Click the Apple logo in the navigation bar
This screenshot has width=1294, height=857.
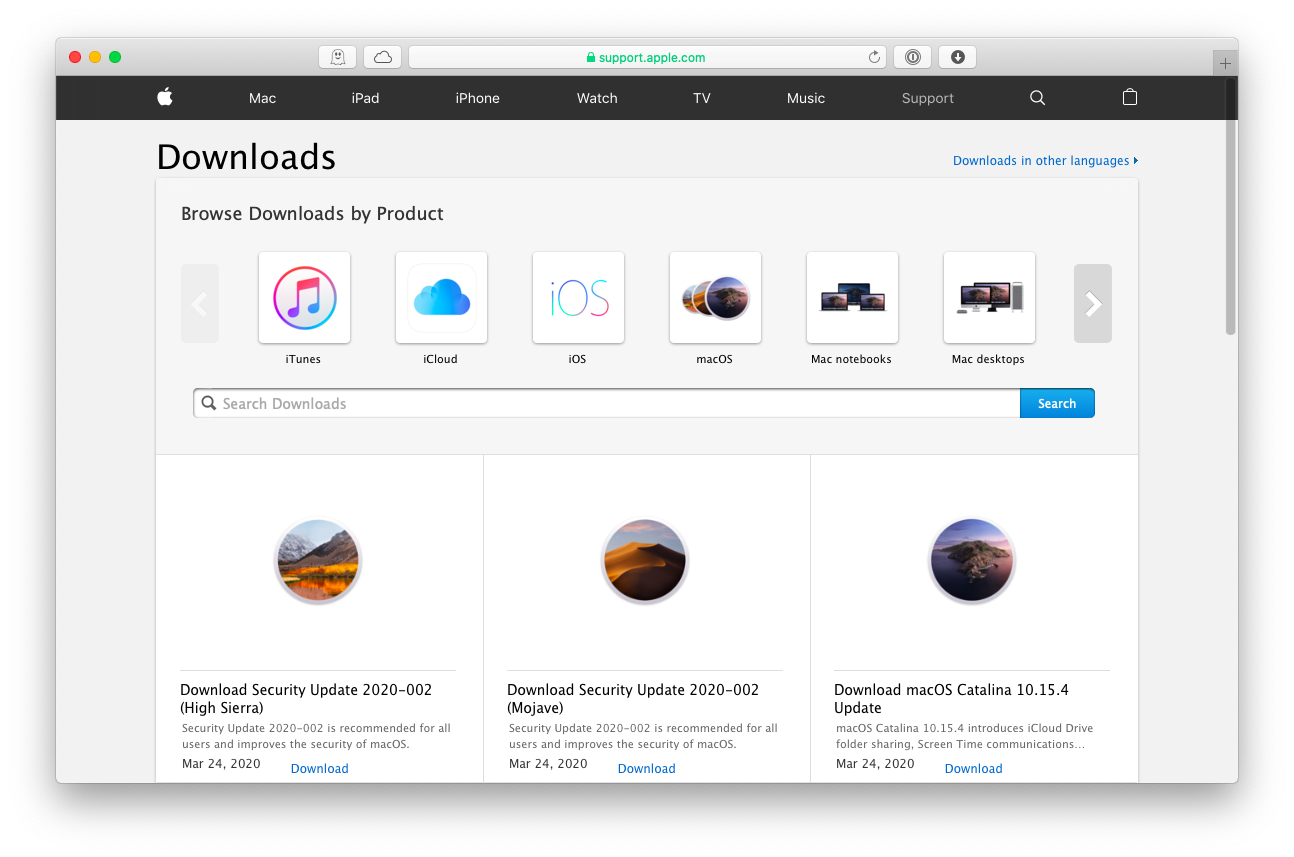(x=165, y=97)
